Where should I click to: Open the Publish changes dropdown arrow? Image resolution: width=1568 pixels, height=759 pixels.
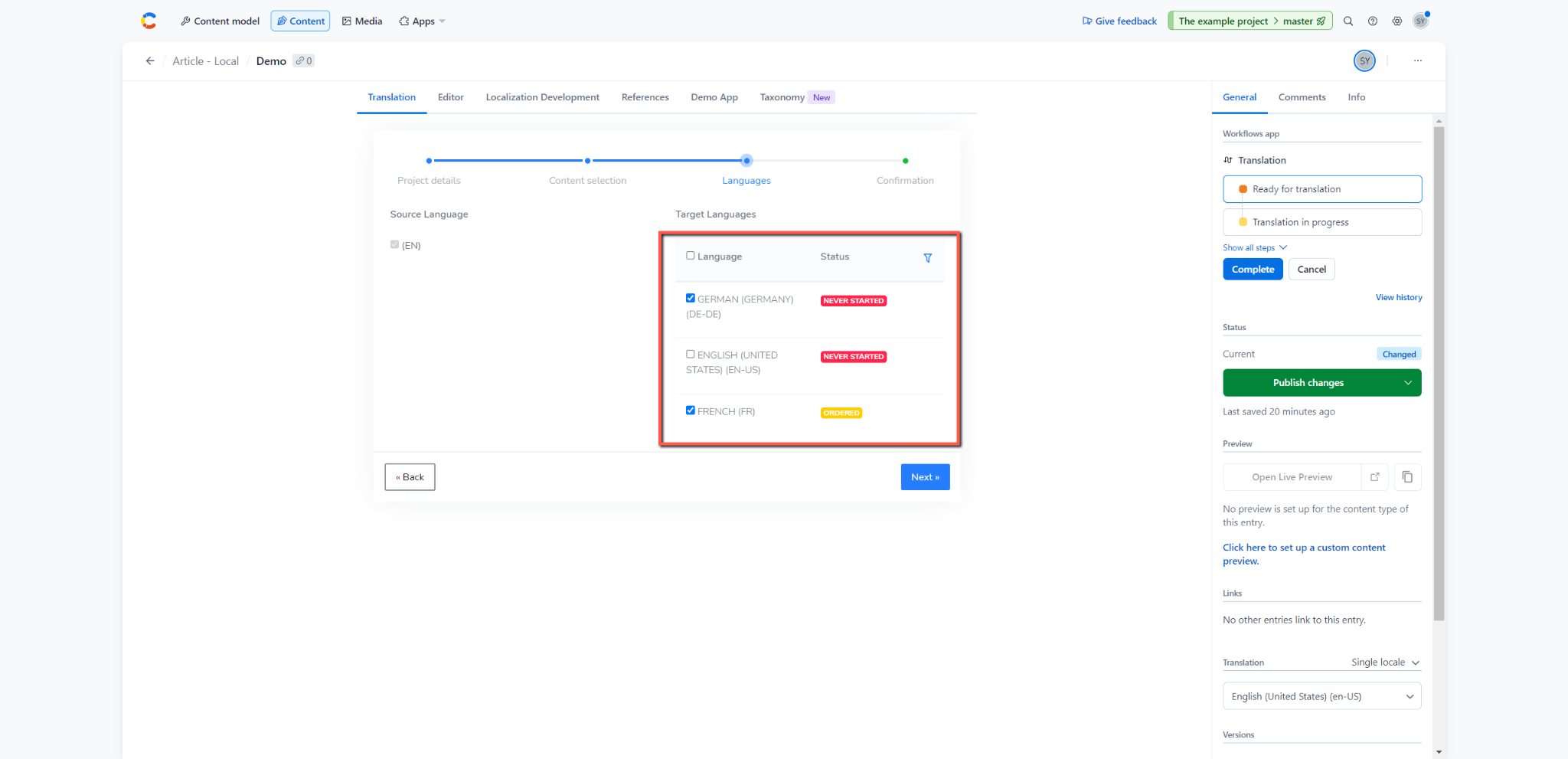click(1407, 383)
